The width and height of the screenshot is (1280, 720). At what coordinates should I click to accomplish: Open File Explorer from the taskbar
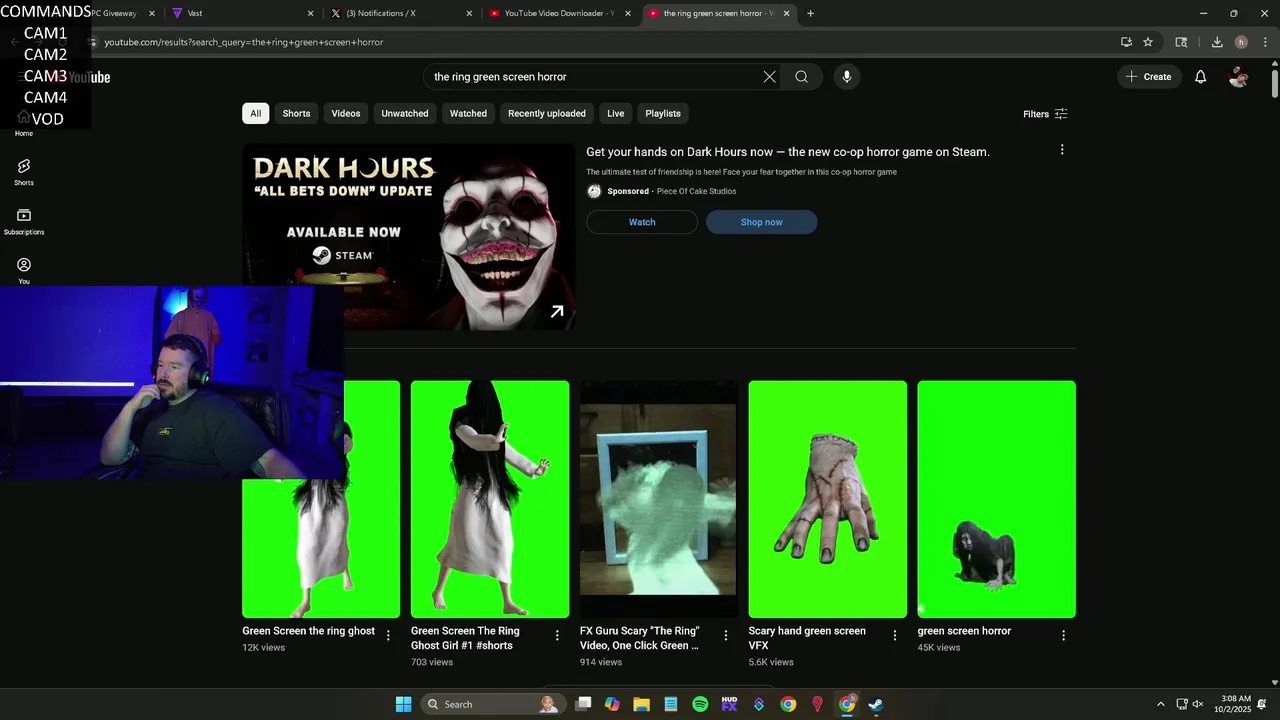coord(641,704)
